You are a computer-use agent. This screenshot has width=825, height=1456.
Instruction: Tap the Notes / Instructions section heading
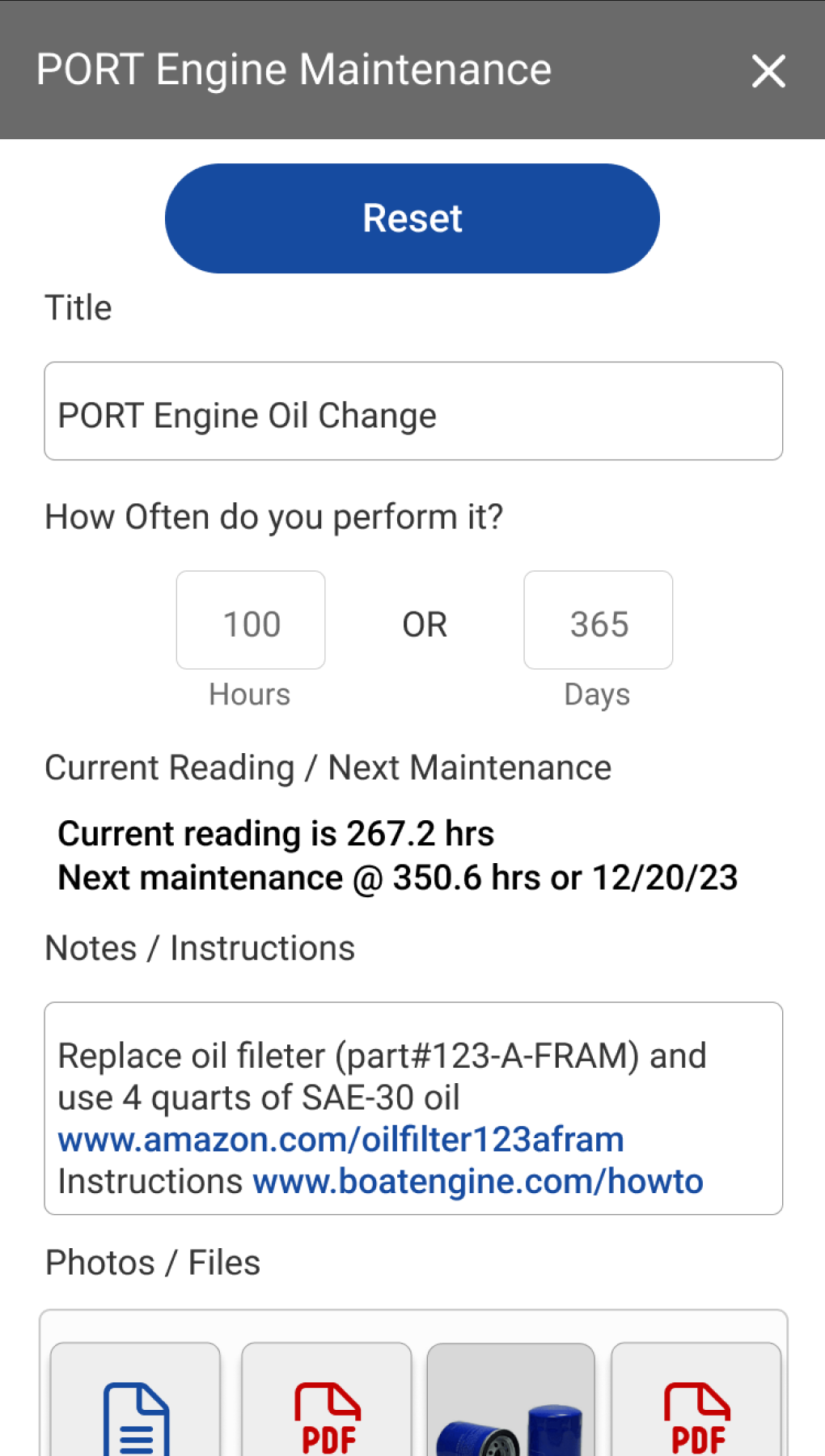[x=200, y=948]
